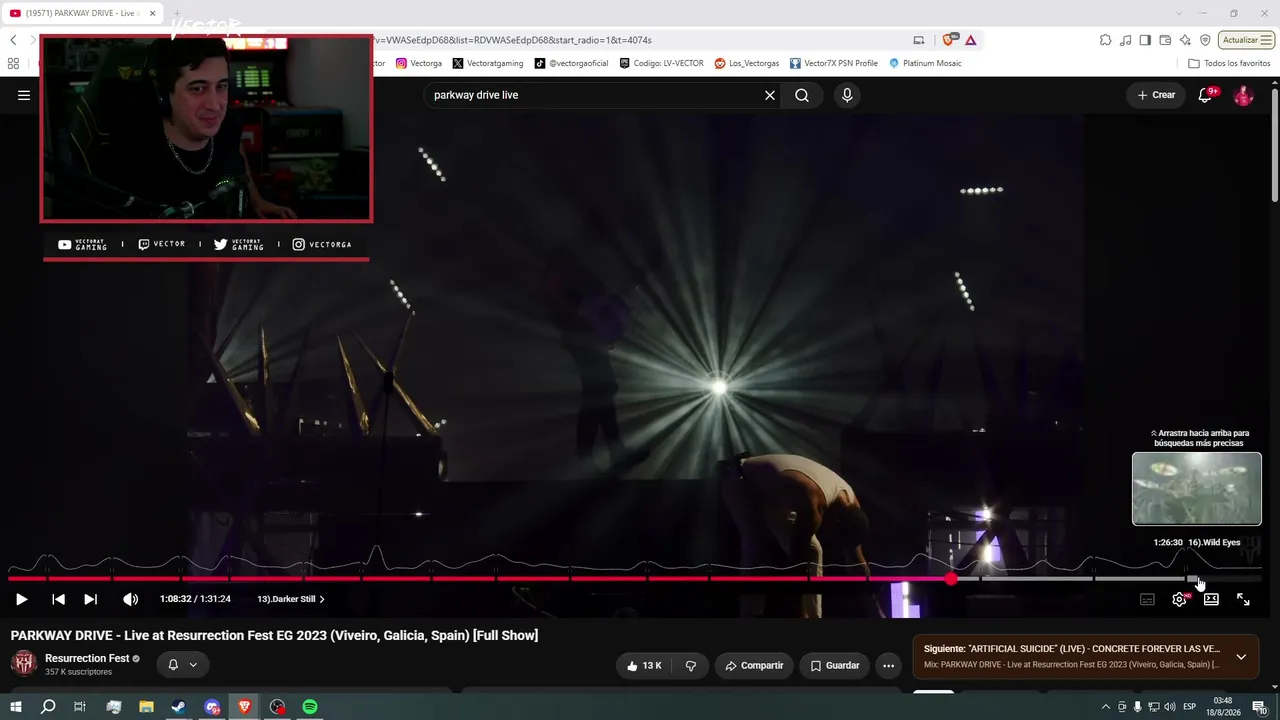This screenshot has height=720, width=1280.
Task: Open more video actions menu
Action: [x=888, y=665]
